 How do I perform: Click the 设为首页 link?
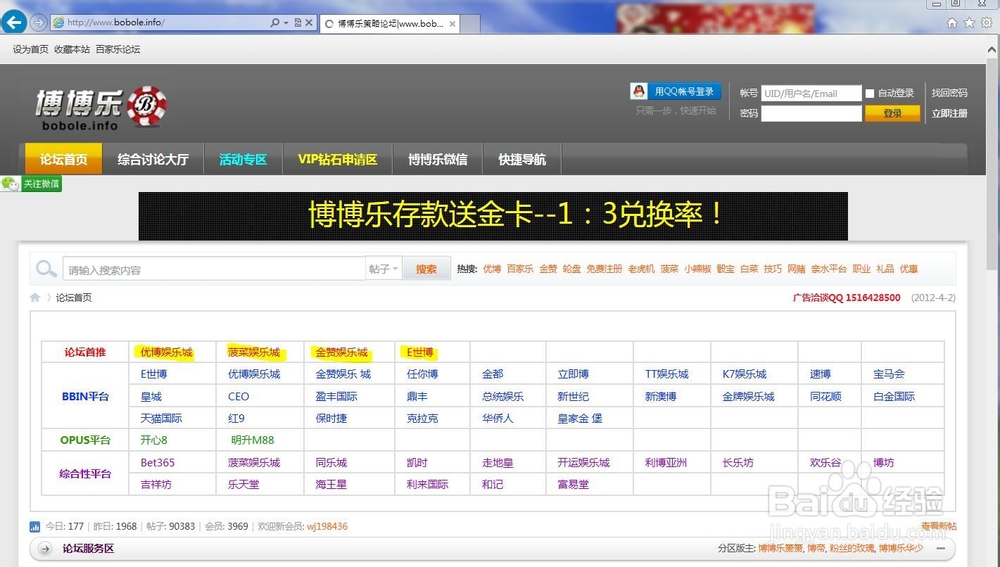[31, 49]
